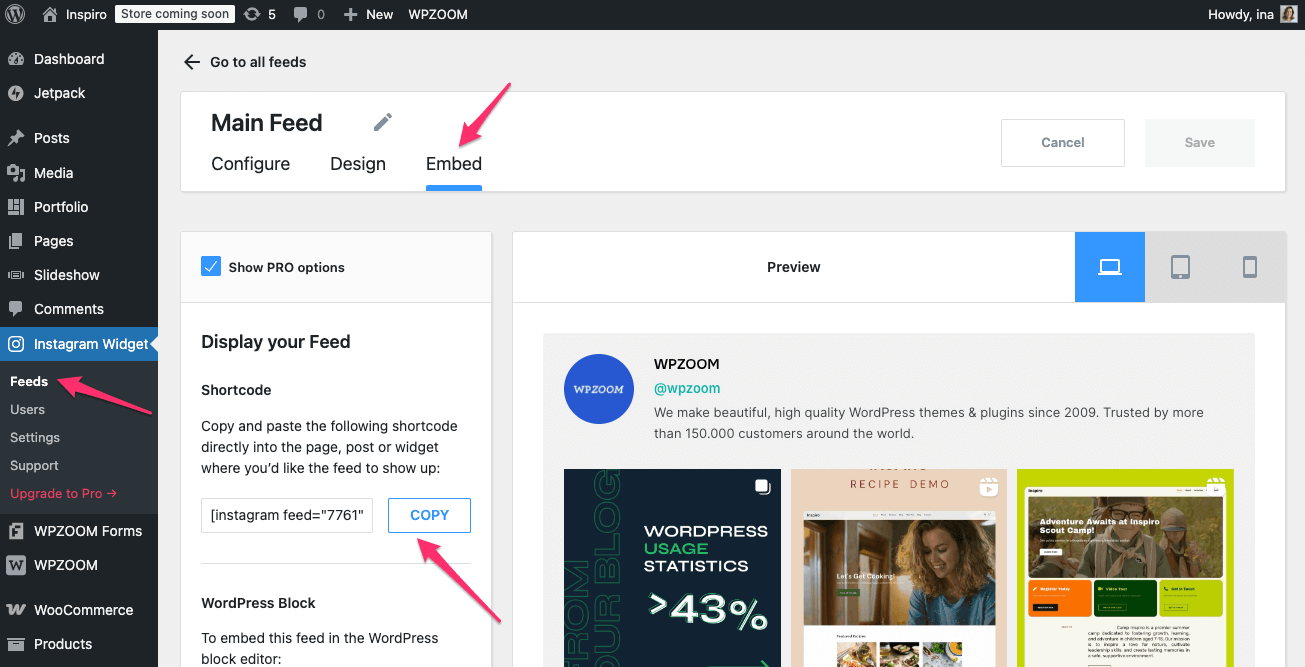Toggle Show PRO options checkbox
Screen dimensions: 1305x667
211,266
